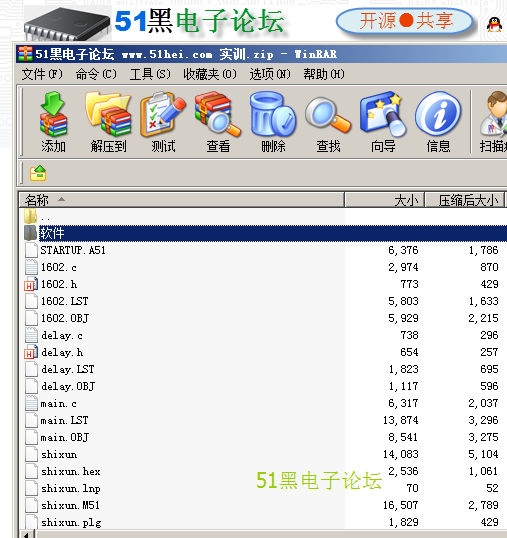Click the packed size value 5,104
507x538 pixels.
[x=483, y=454]
